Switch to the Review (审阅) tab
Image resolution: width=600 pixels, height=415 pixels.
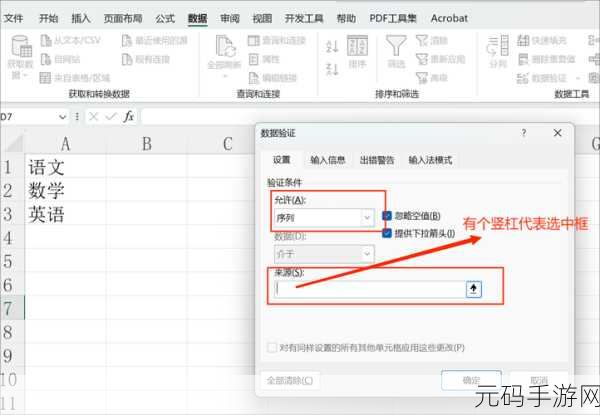click(x=230, y=18)
